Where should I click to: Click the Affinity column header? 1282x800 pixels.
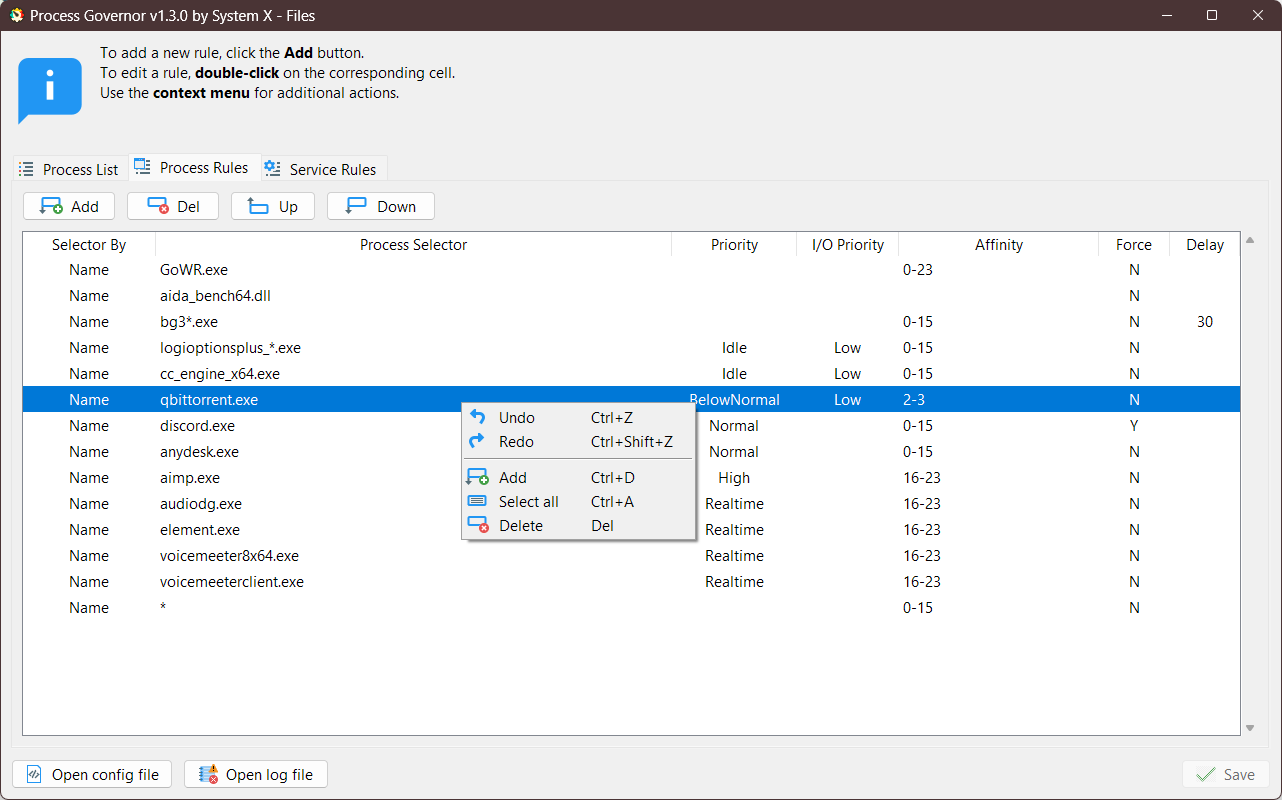(998, 245)
